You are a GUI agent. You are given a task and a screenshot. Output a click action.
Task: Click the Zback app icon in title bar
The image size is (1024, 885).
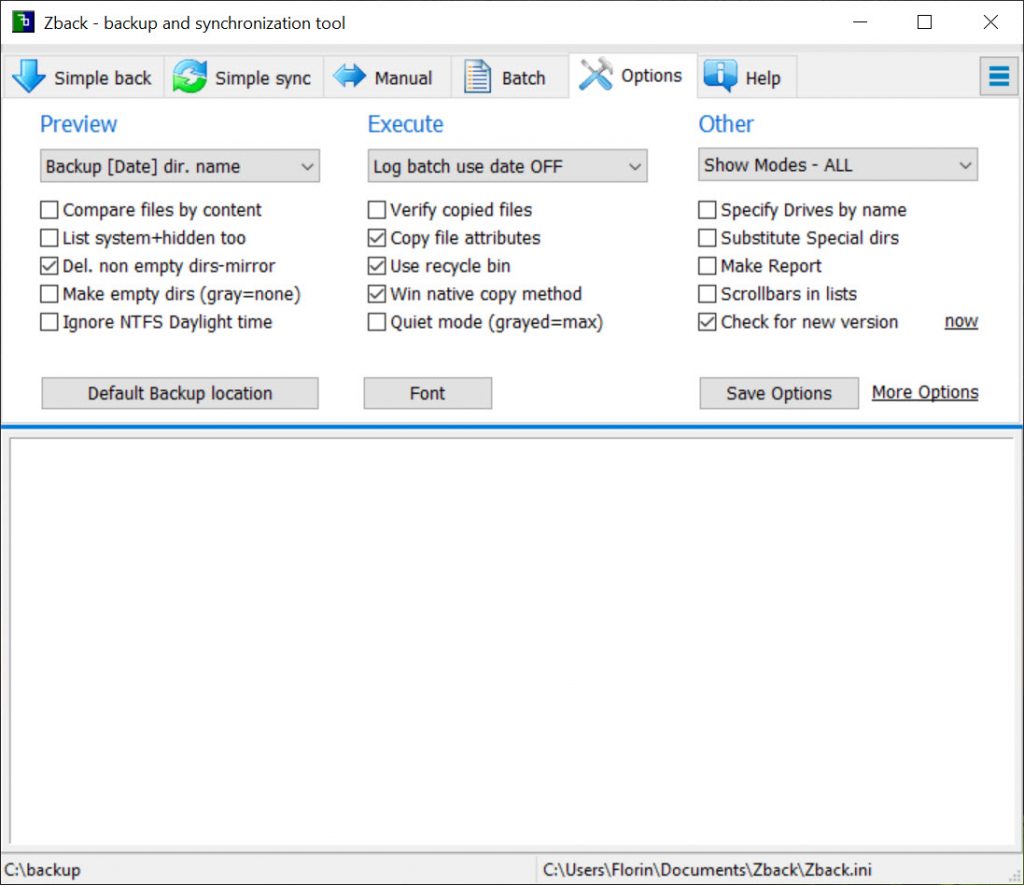pos(23,22)
